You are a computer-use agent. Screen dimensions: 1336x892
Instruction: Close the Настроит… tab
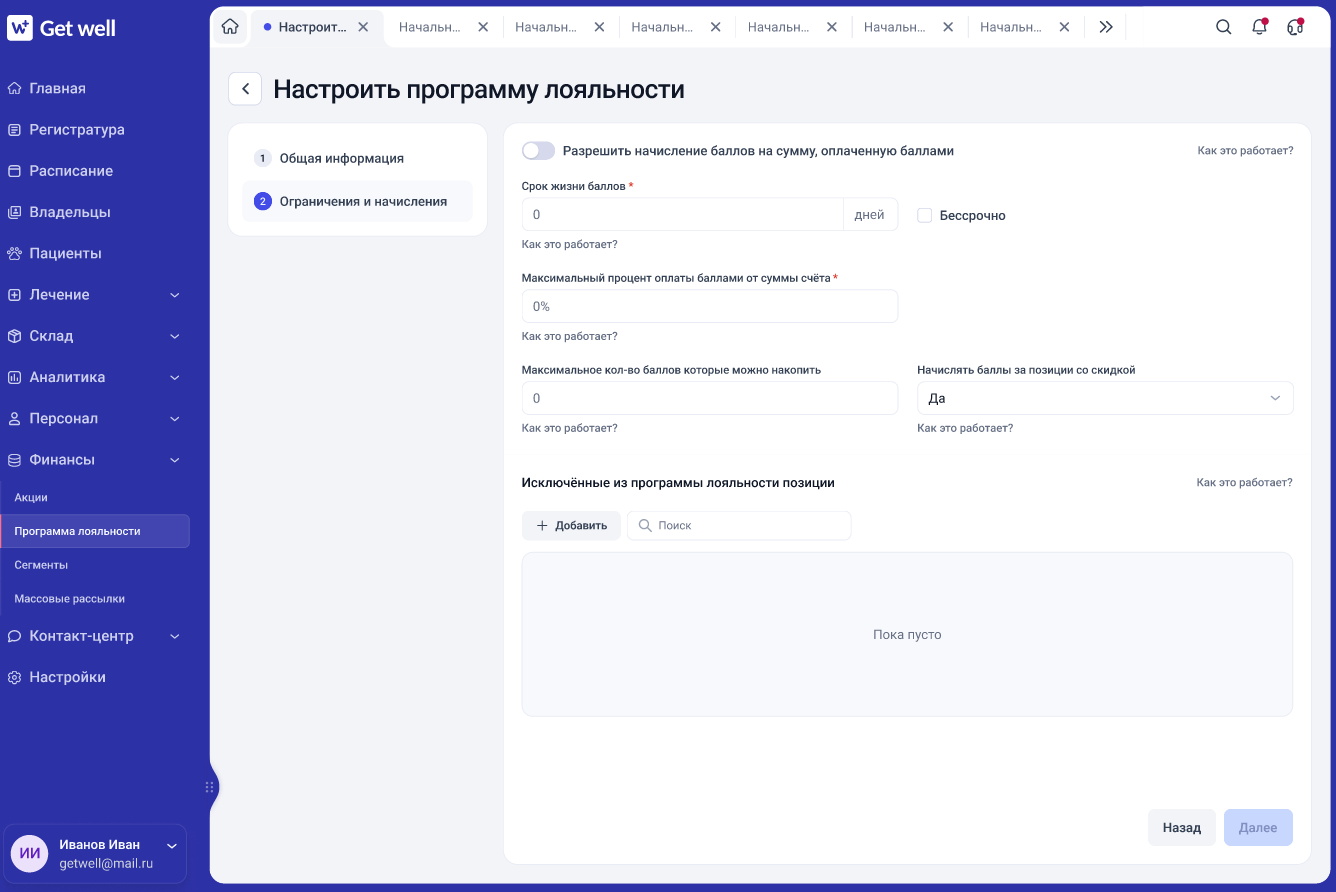[364, 27]
